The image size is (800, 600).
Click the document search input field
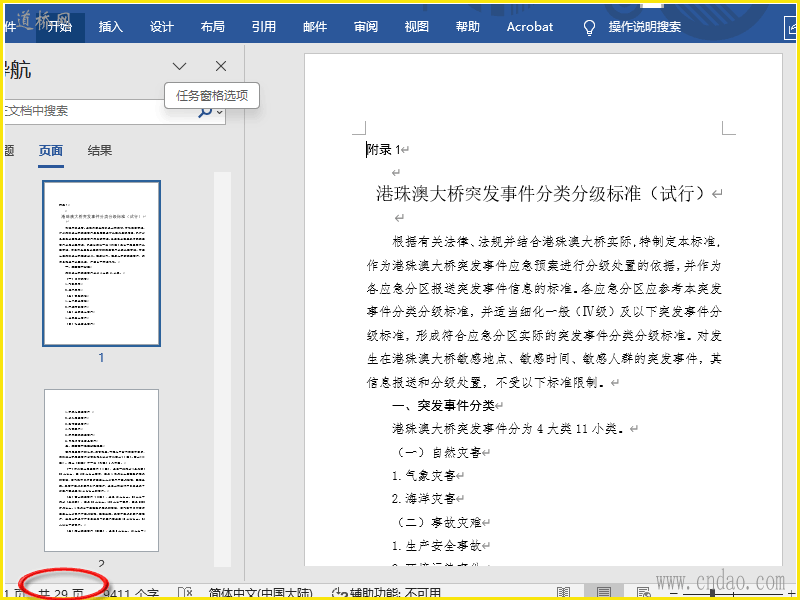pos(99,111)
